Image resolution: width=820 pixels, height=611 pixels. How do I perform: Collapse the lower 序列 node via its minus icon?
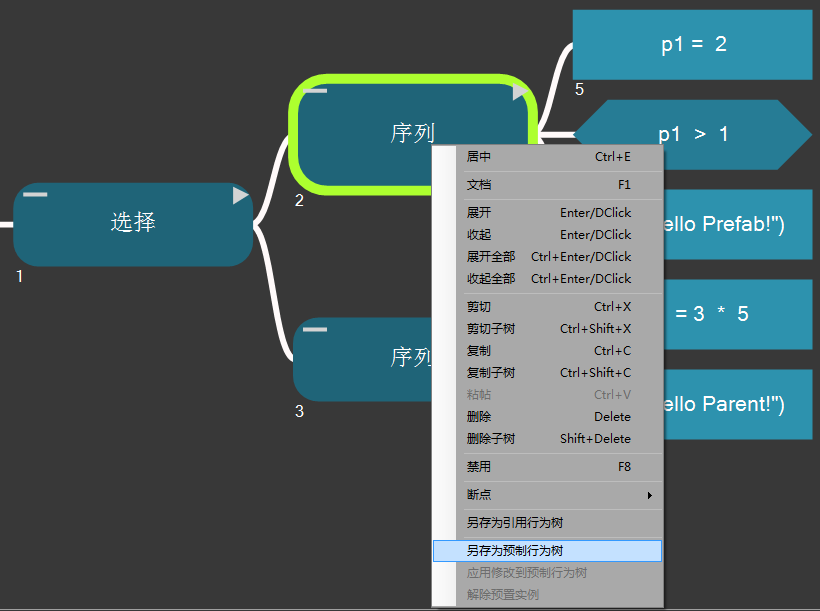coord(315,328)
